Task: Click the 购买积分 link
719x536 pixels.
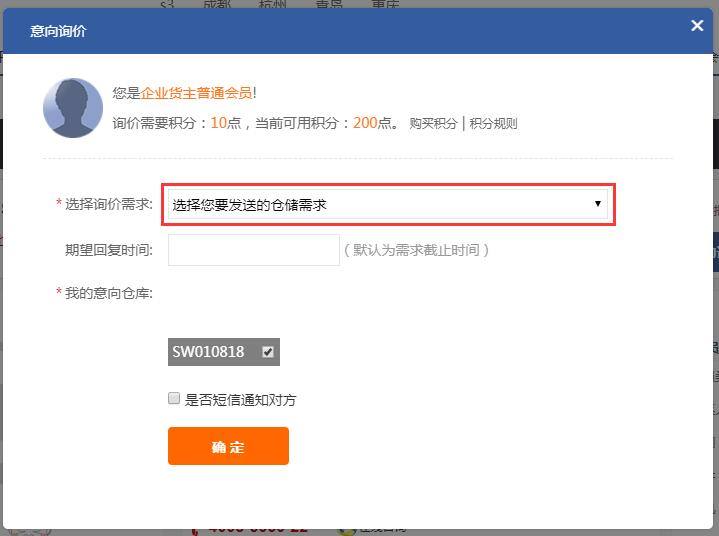Action: coord(433,124)
